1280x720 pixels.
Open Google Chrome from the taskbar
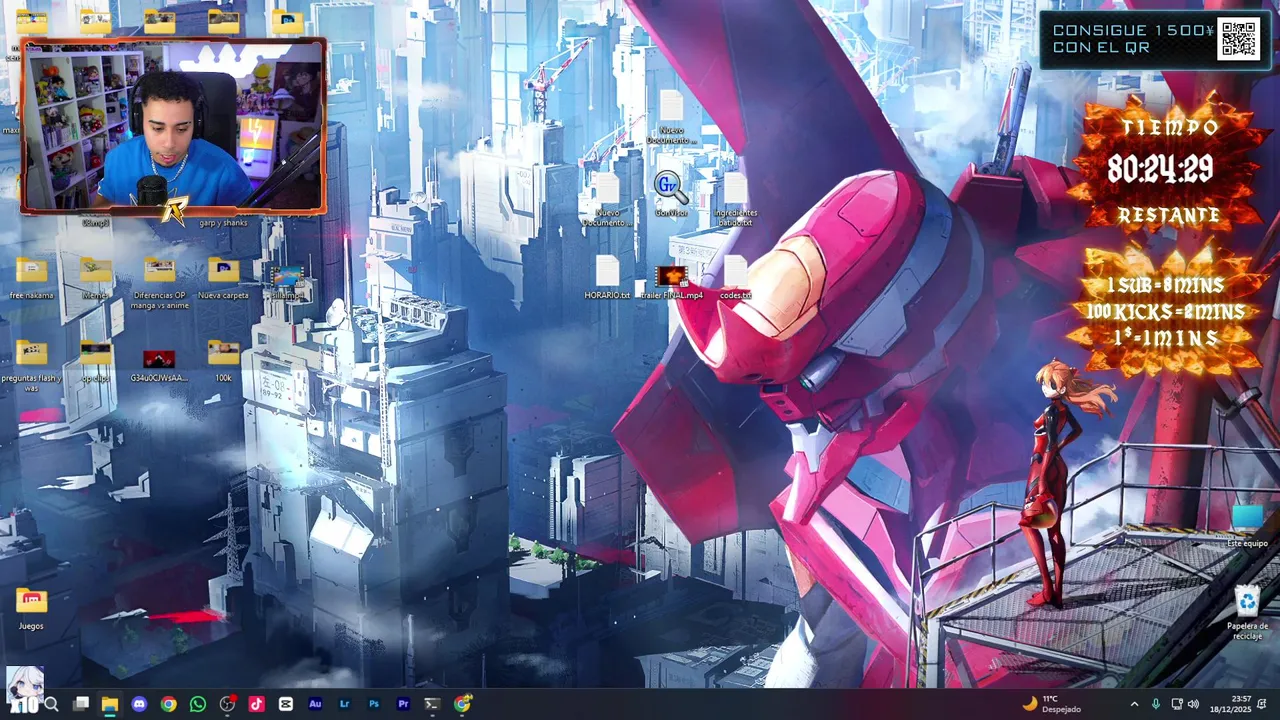168,704
